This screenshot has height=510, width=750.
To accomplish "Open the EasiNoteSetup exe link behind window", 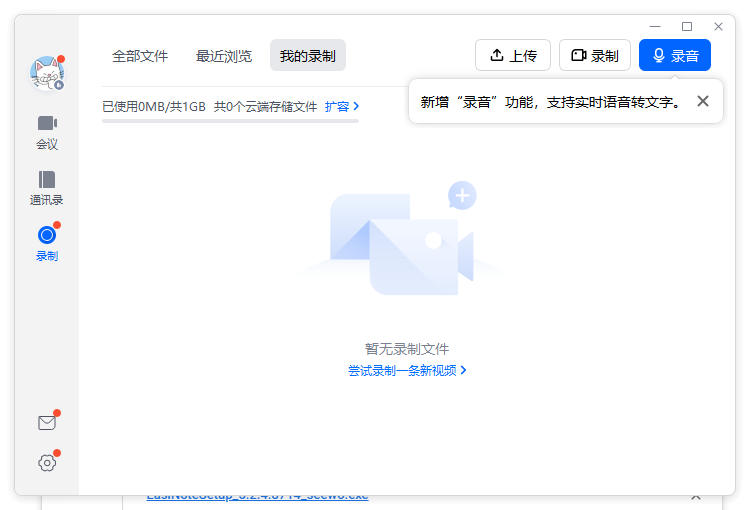I will [x=257, y=497].
